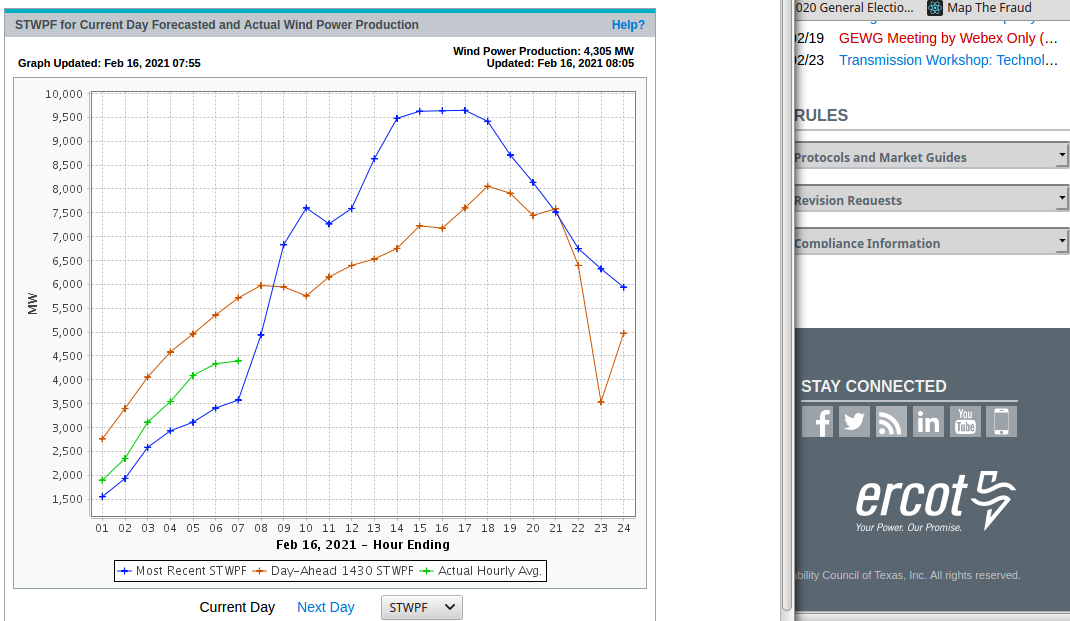Image resolution: width=1070 pixels, height=621 pixels.
Task: Click the Feb 16, 2021 Hour Ending axis title
Action: click(x=363, y=545)
